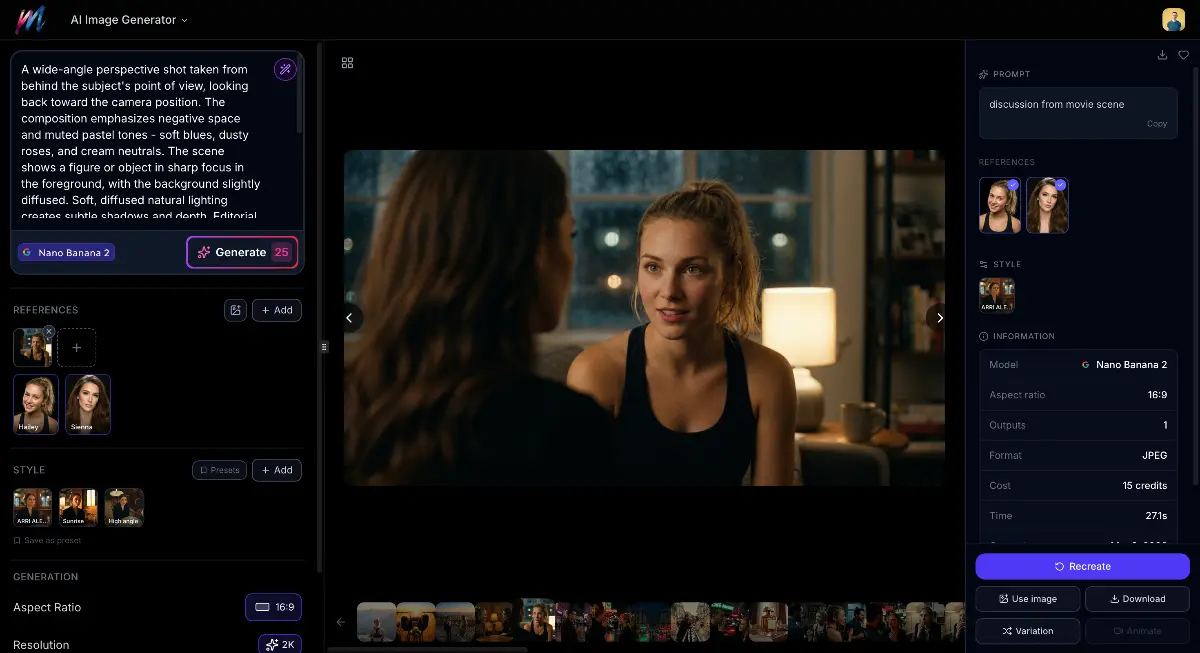Click the download icon at top right
Viewport: 1200px width, 653px height.
coord(1162,55)
